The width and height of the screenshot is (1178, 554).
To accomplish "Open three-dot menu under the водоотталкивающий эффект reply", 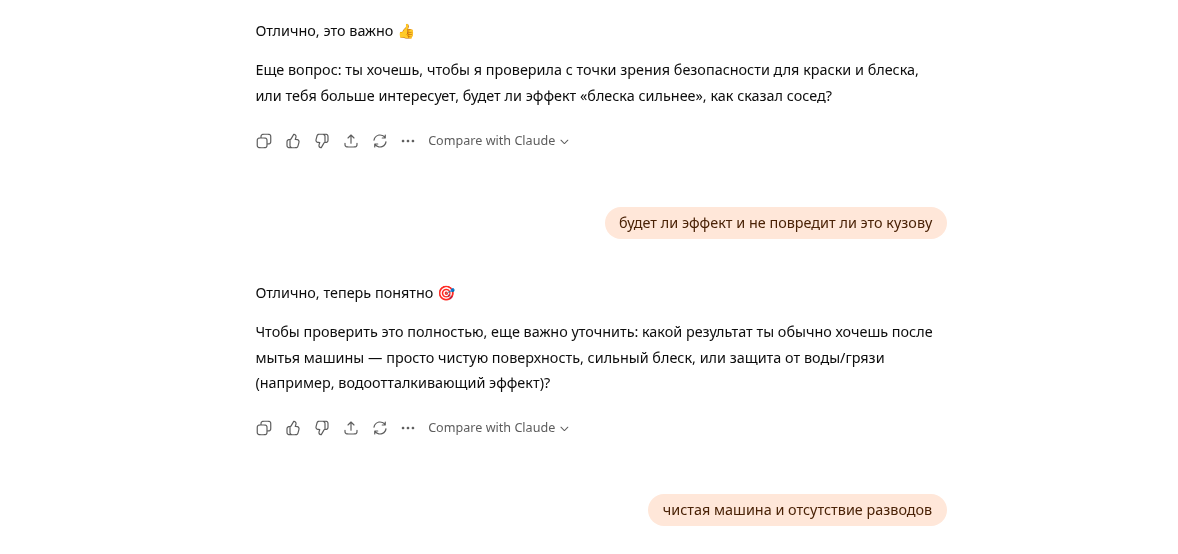I will [408, 428].
